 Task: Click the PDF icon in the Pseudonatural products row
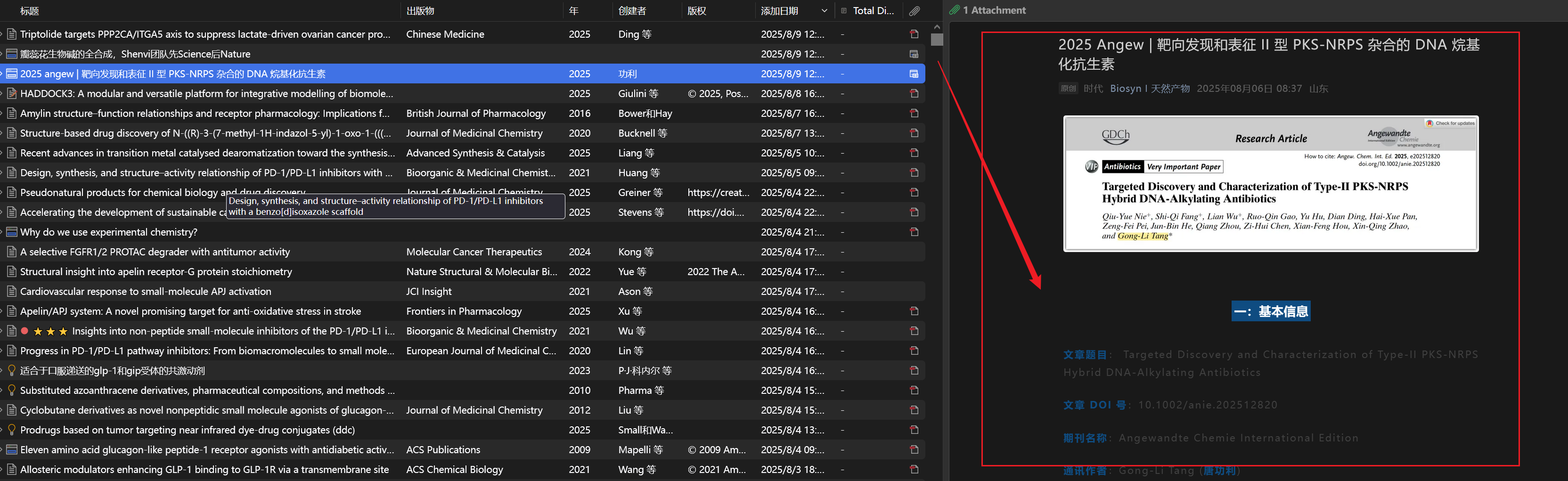[x=914, y=192]
